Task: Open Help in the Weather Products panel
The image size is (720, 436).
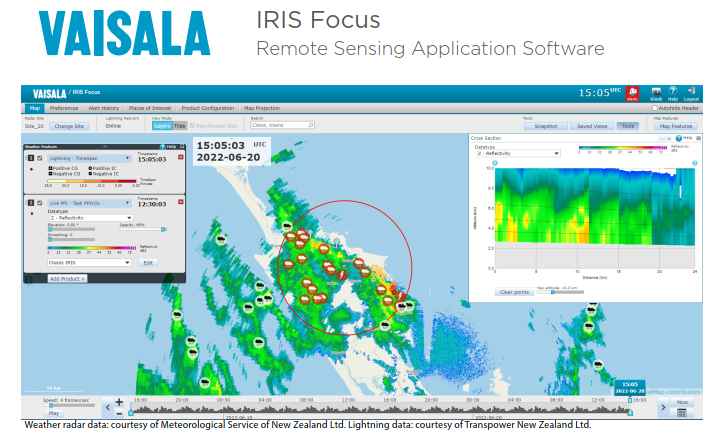Action: coord(168,146)
